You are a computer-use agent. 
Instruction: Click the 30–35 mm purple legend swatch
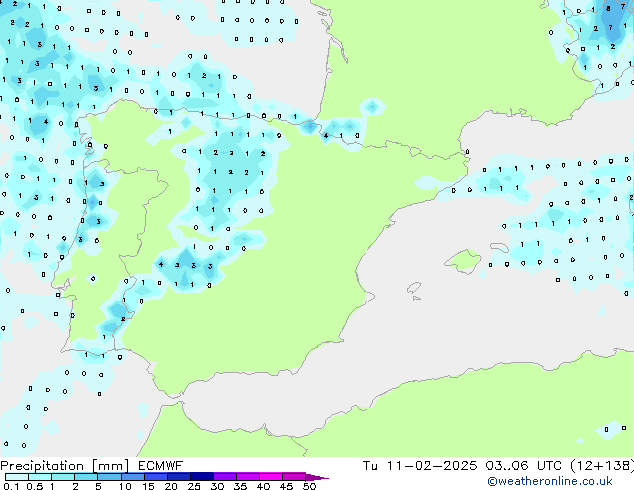224,477
